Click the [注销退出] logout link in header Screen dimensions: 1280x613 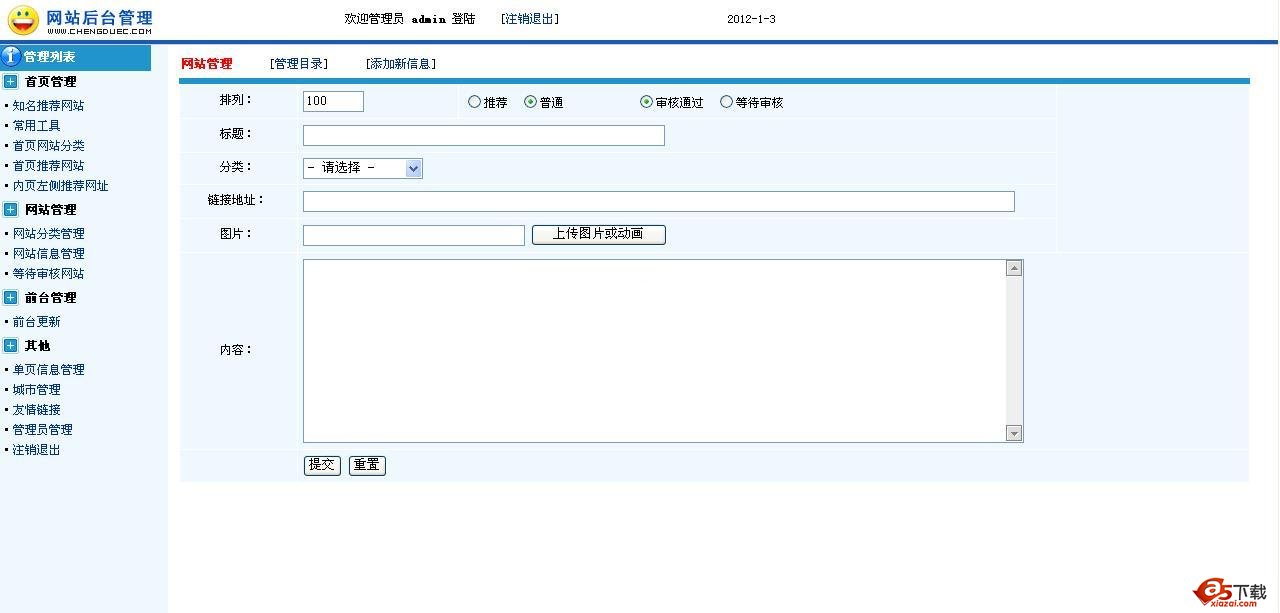pos(530,19)
